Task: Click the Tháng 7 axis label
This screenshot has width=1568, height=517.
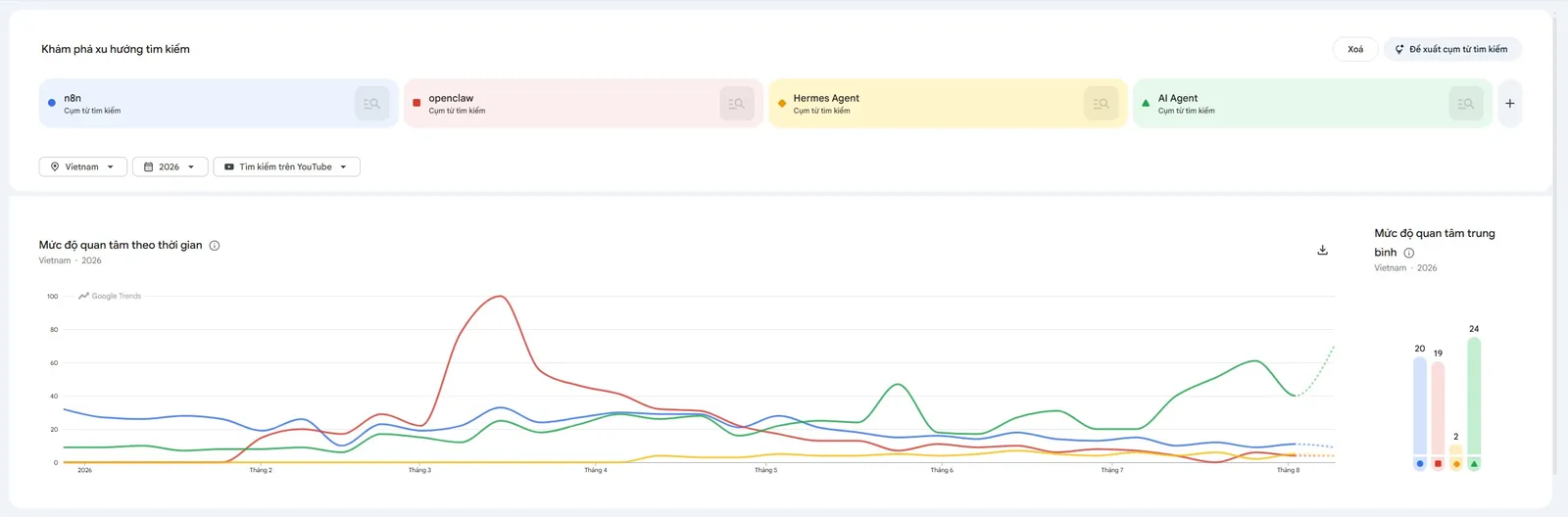Action: click(x=1111, y=470)
